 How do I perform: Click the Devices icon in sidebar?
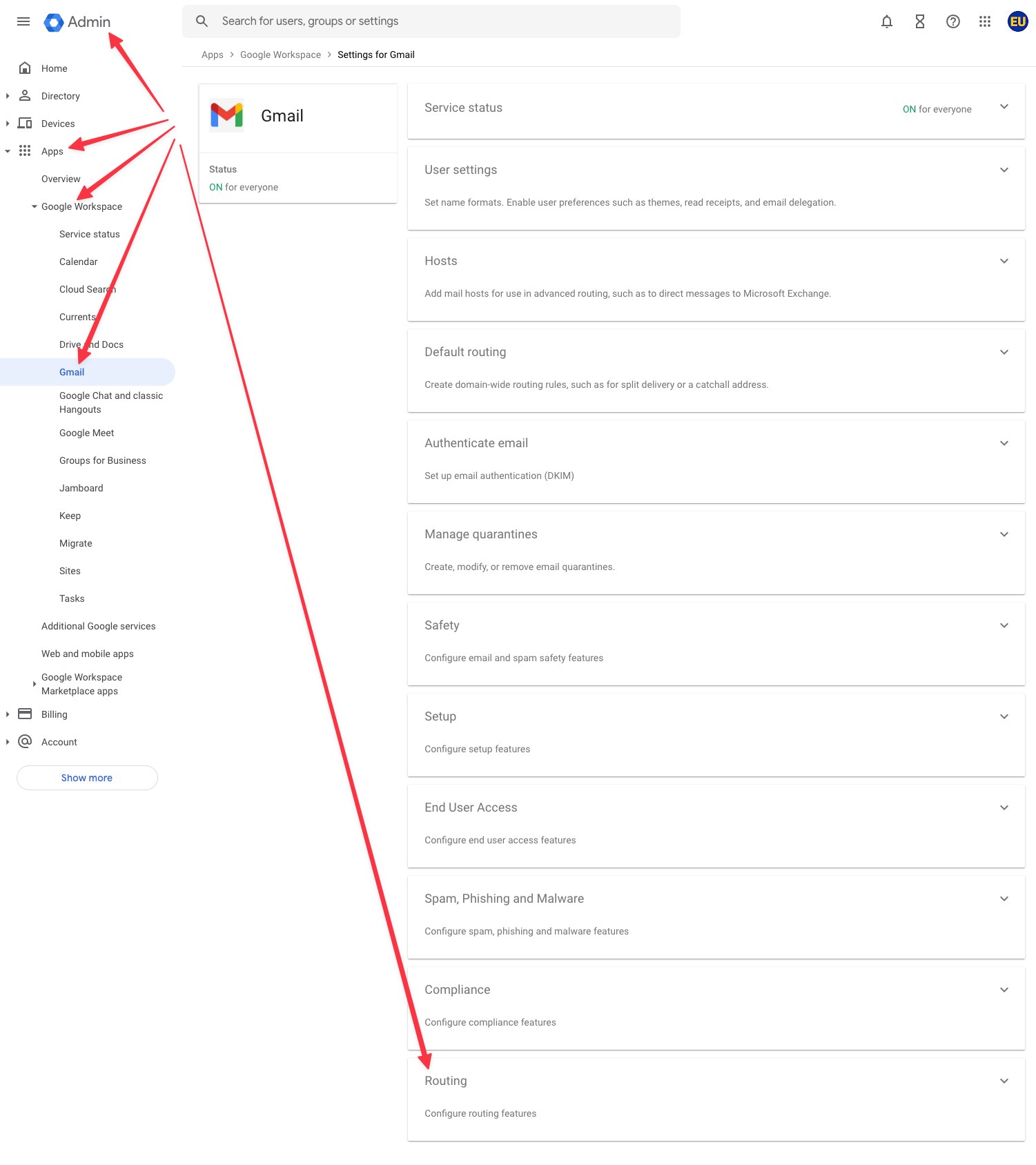point(25,123)
